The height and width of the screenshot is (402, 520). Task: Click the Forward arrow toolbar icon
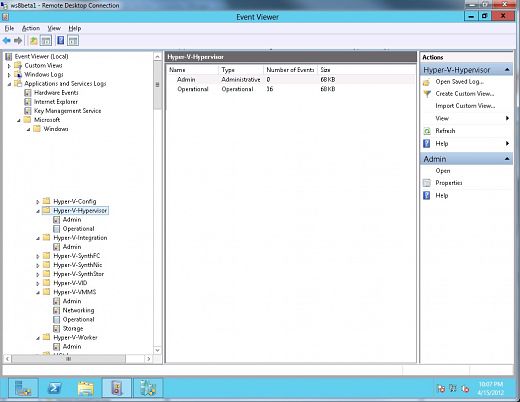[x=18, y=41]
